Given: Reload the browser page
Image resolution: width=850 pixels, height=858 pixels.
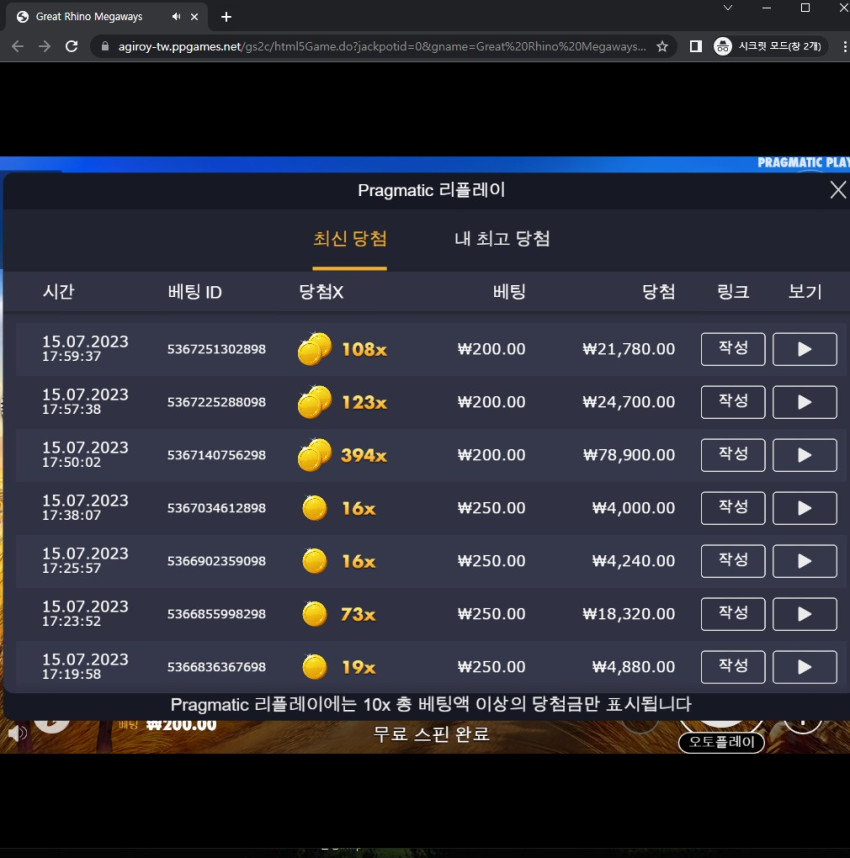Looking at the screenshot, I should (x=72, y=47).
